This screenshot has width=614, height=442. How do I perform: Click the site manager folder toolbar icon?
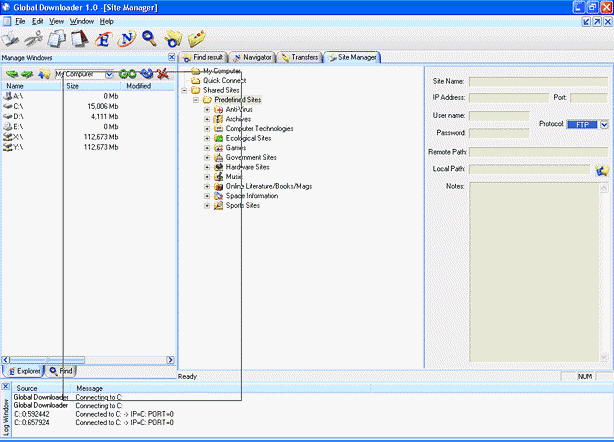click(x=197, y=39)
